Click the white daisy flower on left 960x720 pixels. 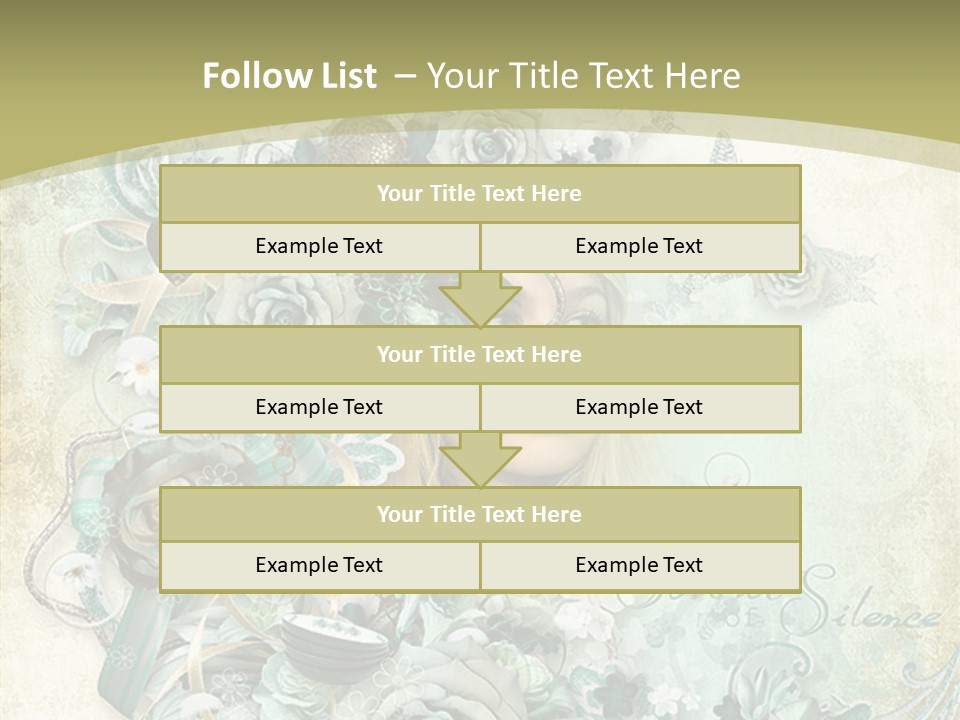coord(139,366)
